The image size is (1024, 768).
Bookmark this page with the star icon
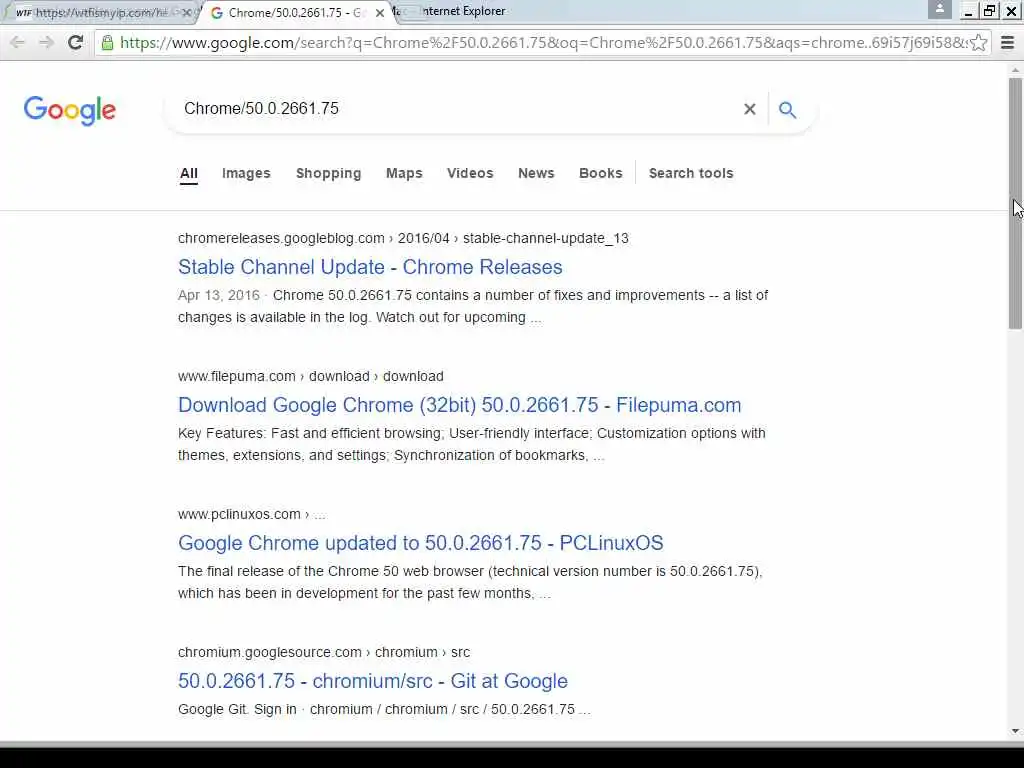click(978, 42)
